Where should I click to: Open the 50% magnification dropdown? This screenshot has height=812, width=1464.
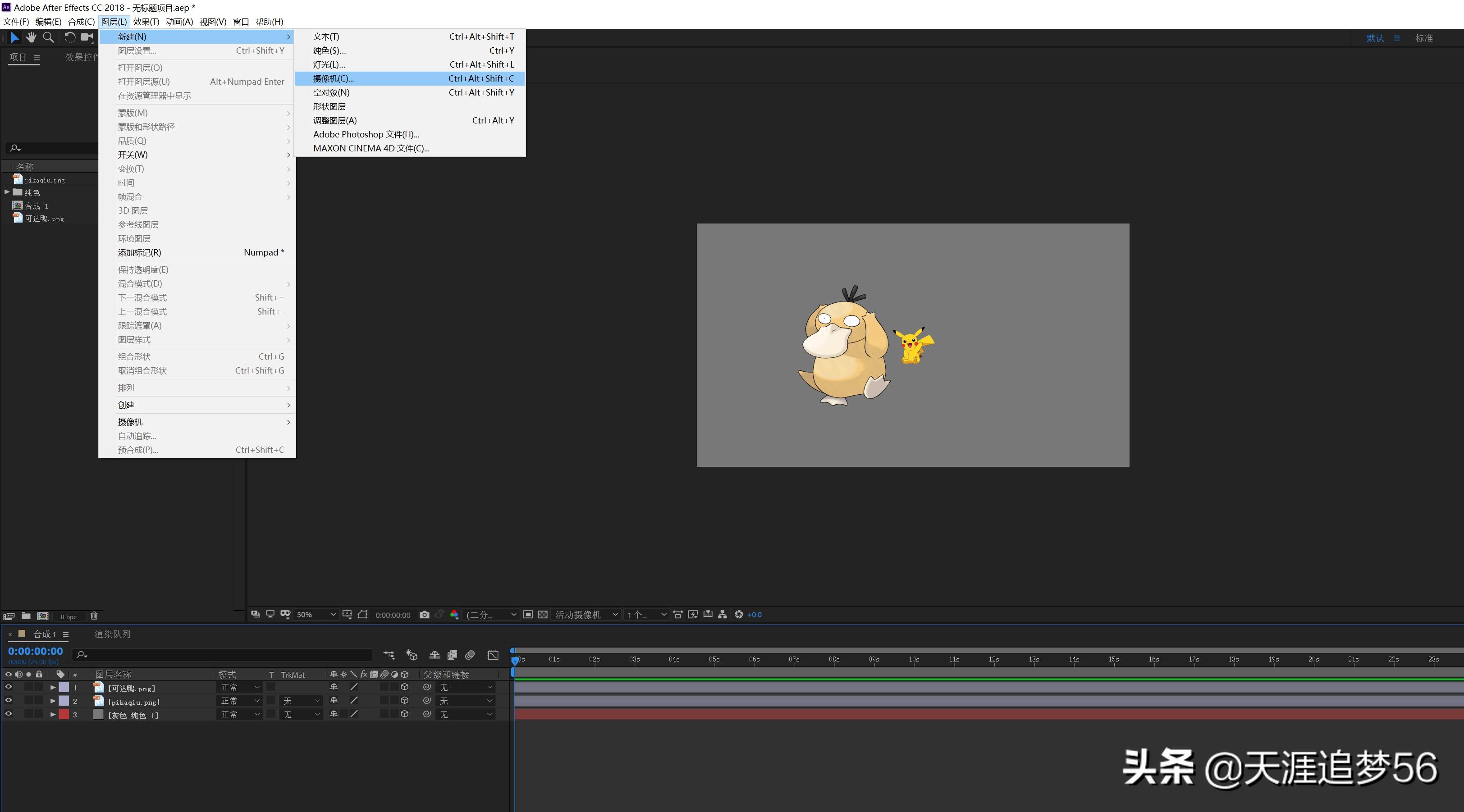pyautogui.click(x=316, y=614)
